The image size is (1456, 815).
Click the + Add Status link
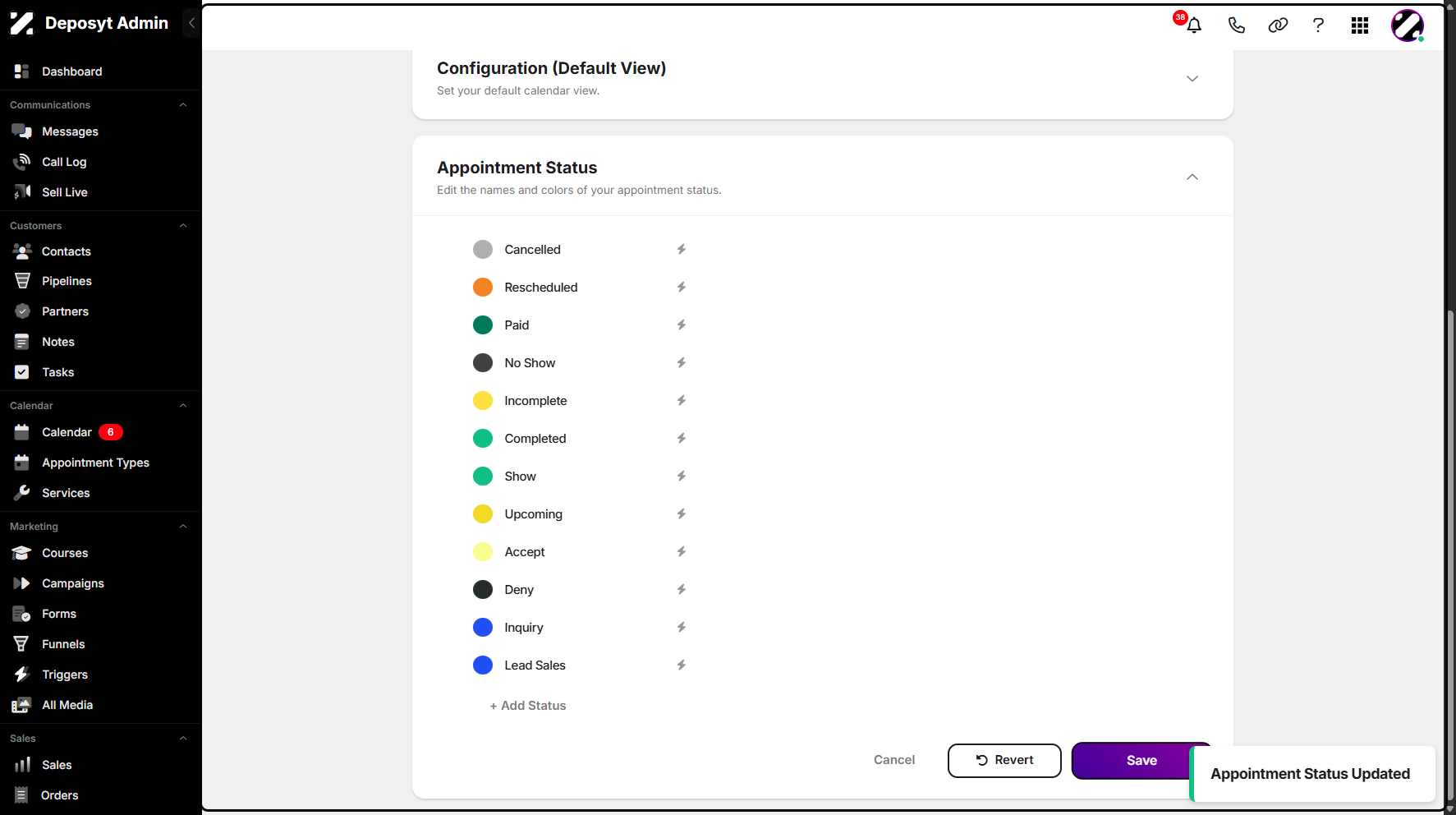(x=528, y=706)
